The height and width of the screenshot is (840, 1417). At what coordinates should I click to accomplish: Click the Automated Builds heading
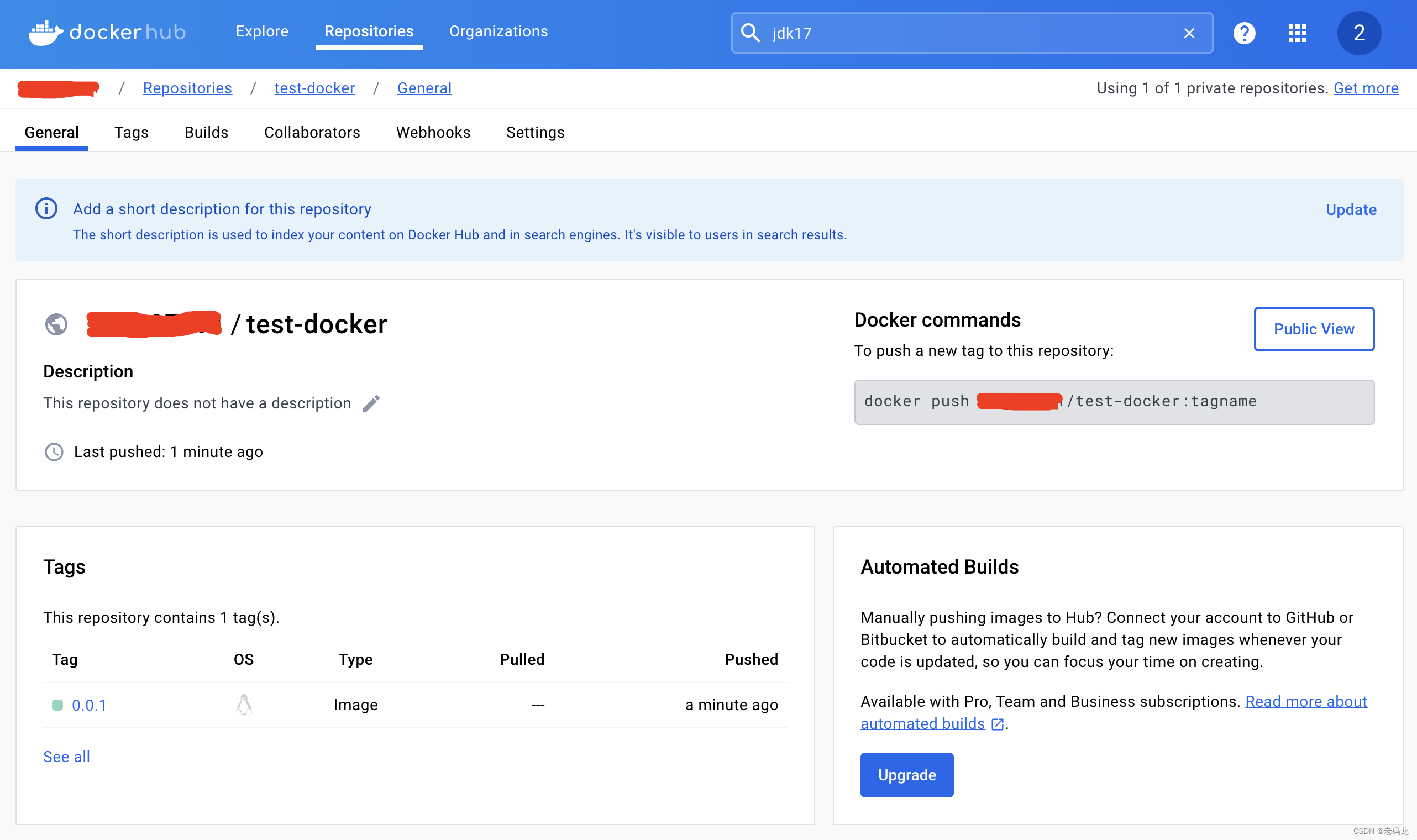coord(940,567)
